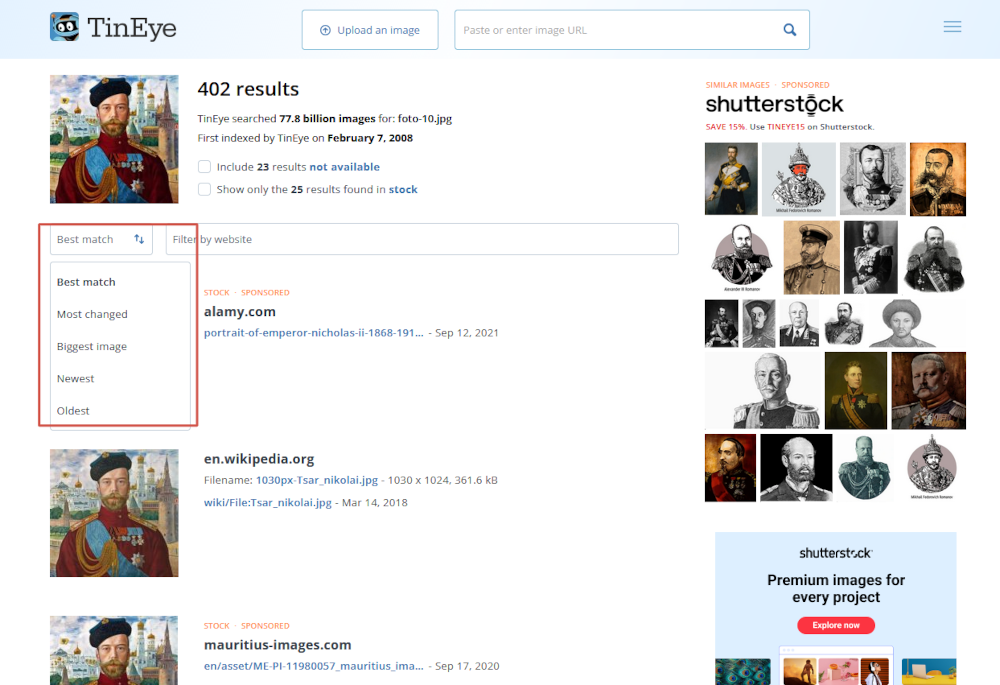The height and width of the screenshot is (685, 1000).
Task: Click the upload arrow icon
Action: (x=325, y=30)
